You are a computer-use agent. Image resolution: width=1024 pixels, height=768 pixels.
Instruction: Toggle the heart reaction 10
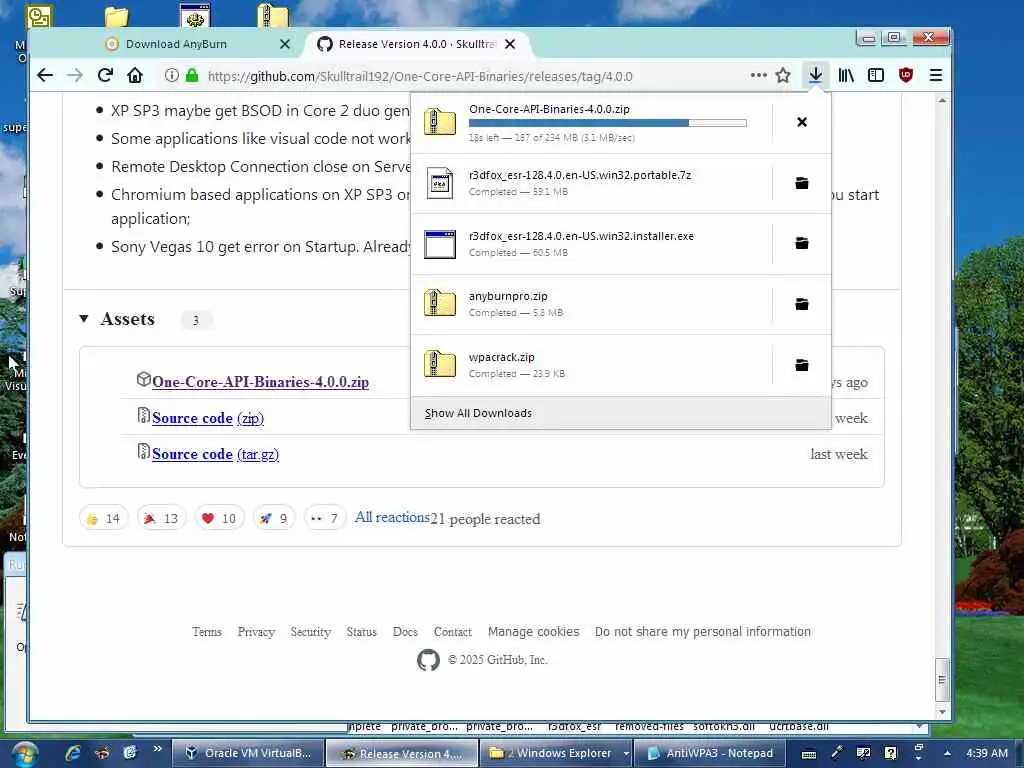coord(219,519)
